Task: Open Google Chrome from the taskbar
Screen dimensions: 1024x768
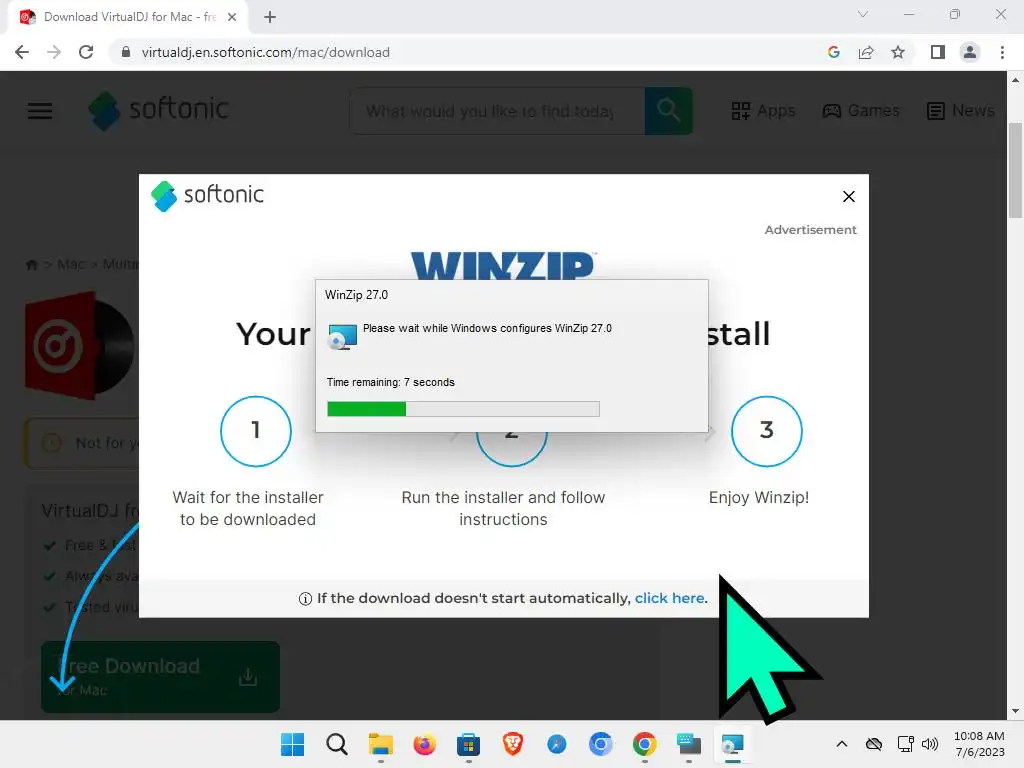Action: click(x=645, y=744)
